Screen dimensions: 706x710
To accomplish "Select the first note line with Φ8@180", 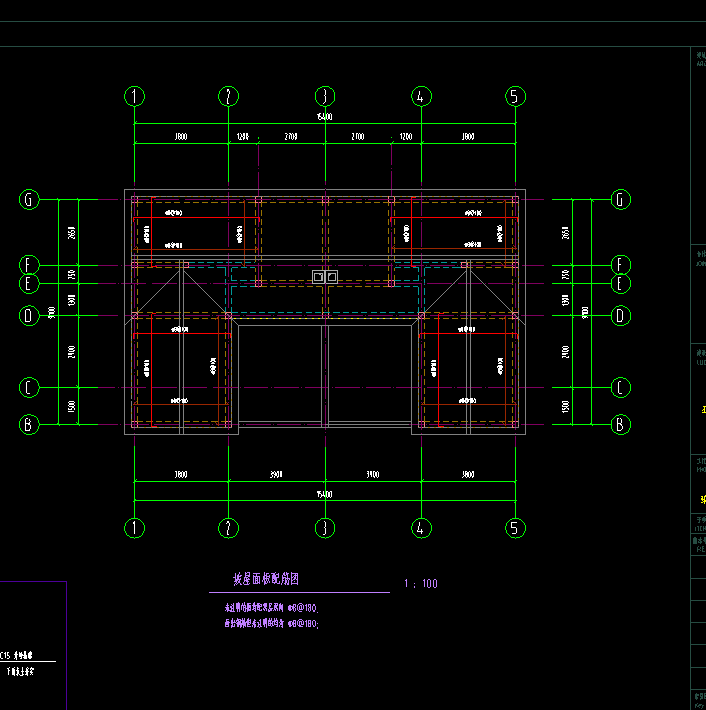I will [271, 608].
